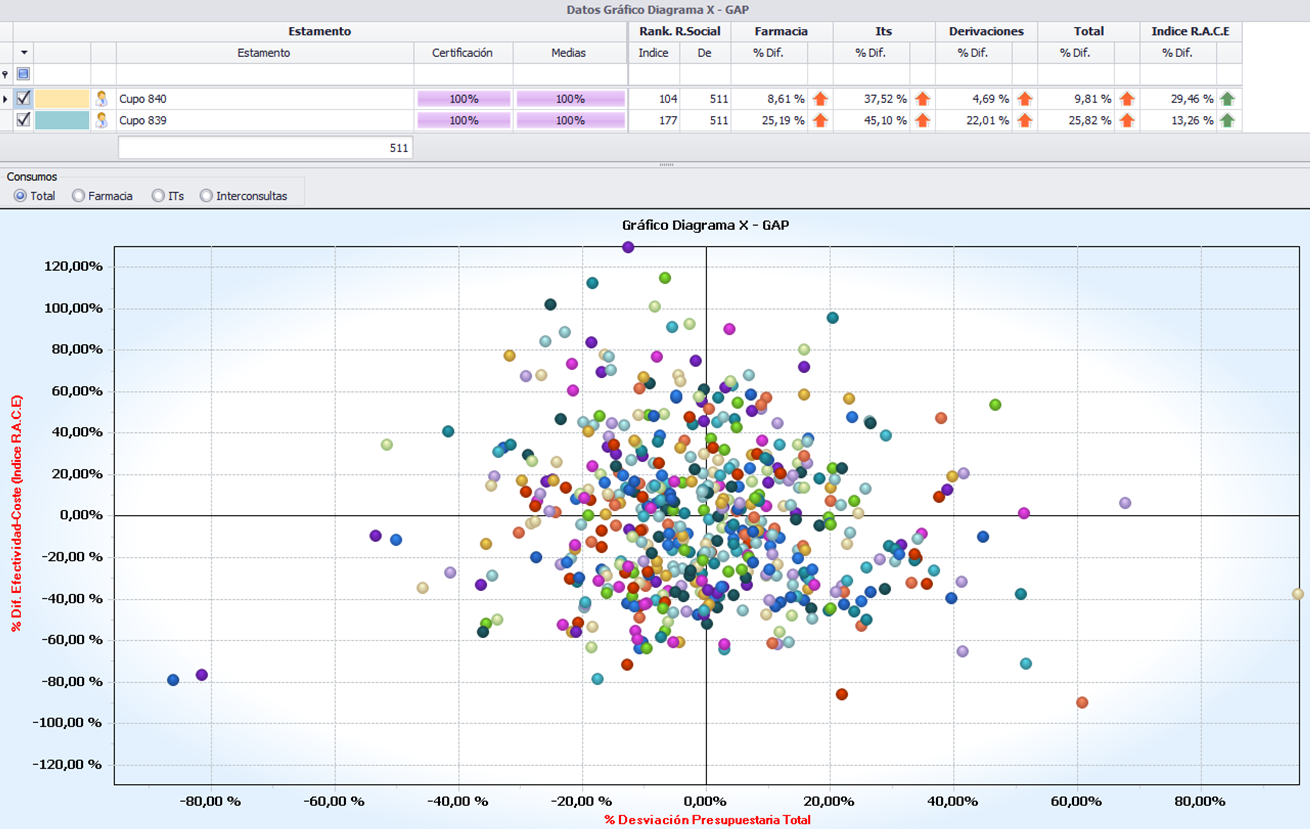Sort by the Medias column header
This screenshot has width=1310, height=829.
click(x=569, y=52)
